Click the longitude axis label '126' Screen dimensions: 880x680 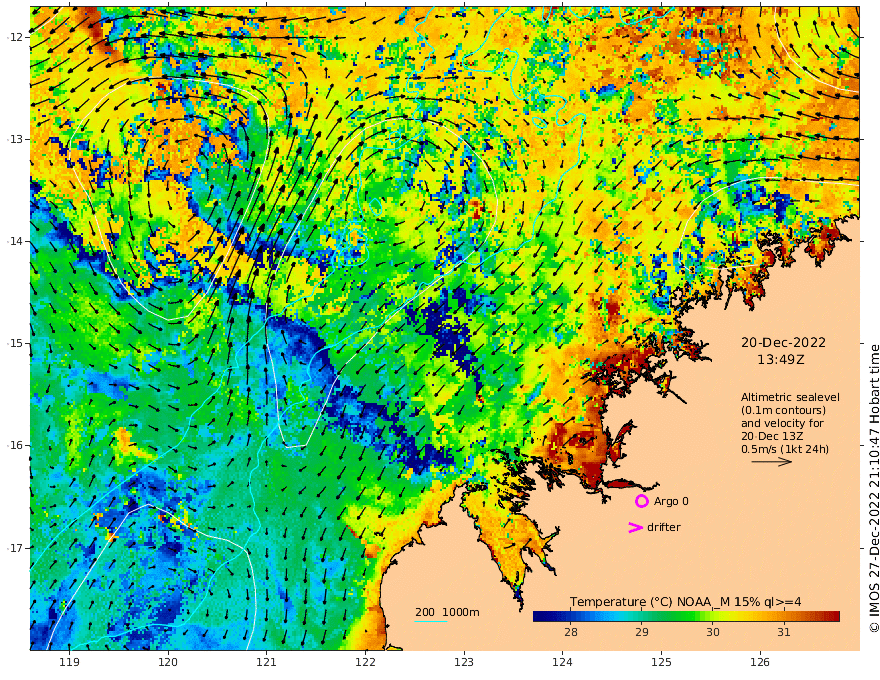760,663
